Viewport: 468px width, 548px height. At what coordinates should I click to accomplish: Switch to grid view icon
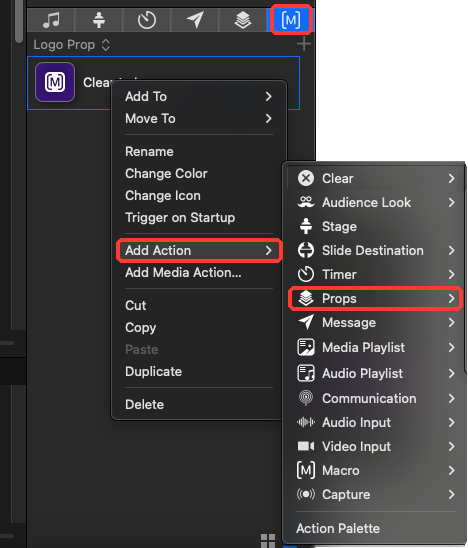click(x=268, y=541)
